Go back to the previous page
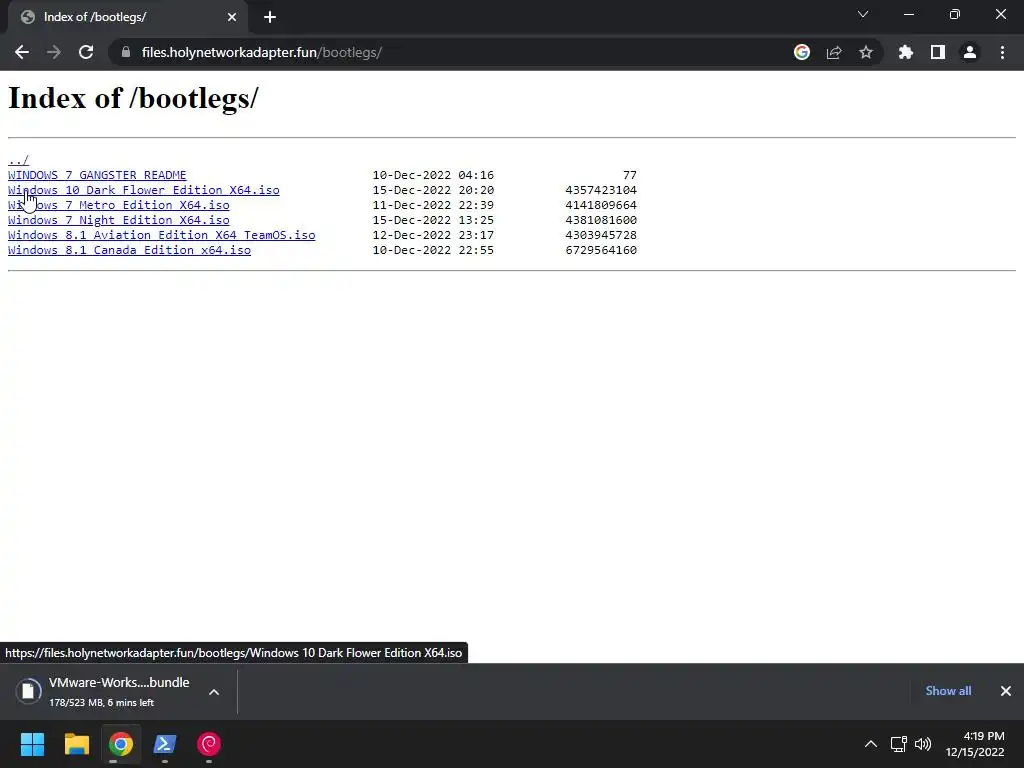Image resolution: width=1024 pixels, height=768 pixels. (22, 52)
